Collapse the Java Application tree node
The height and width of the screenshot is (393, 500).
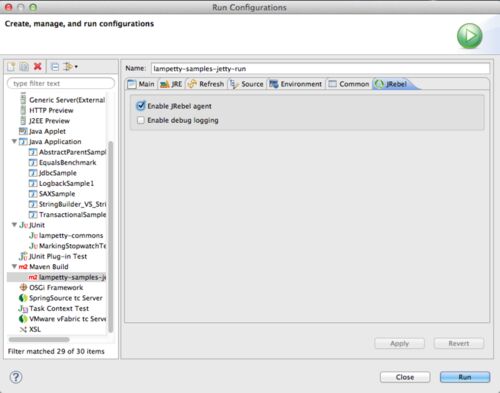click(14, 141)
